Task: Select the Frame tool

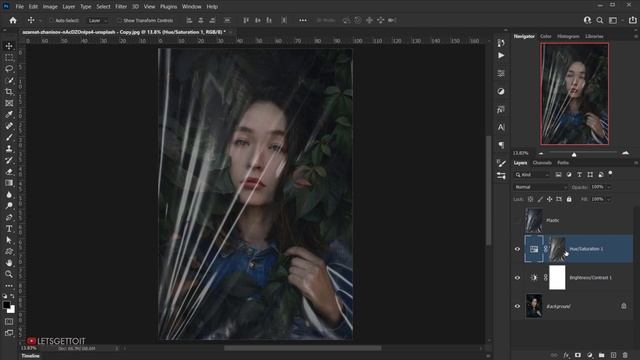Action: [x=9, y=103]
